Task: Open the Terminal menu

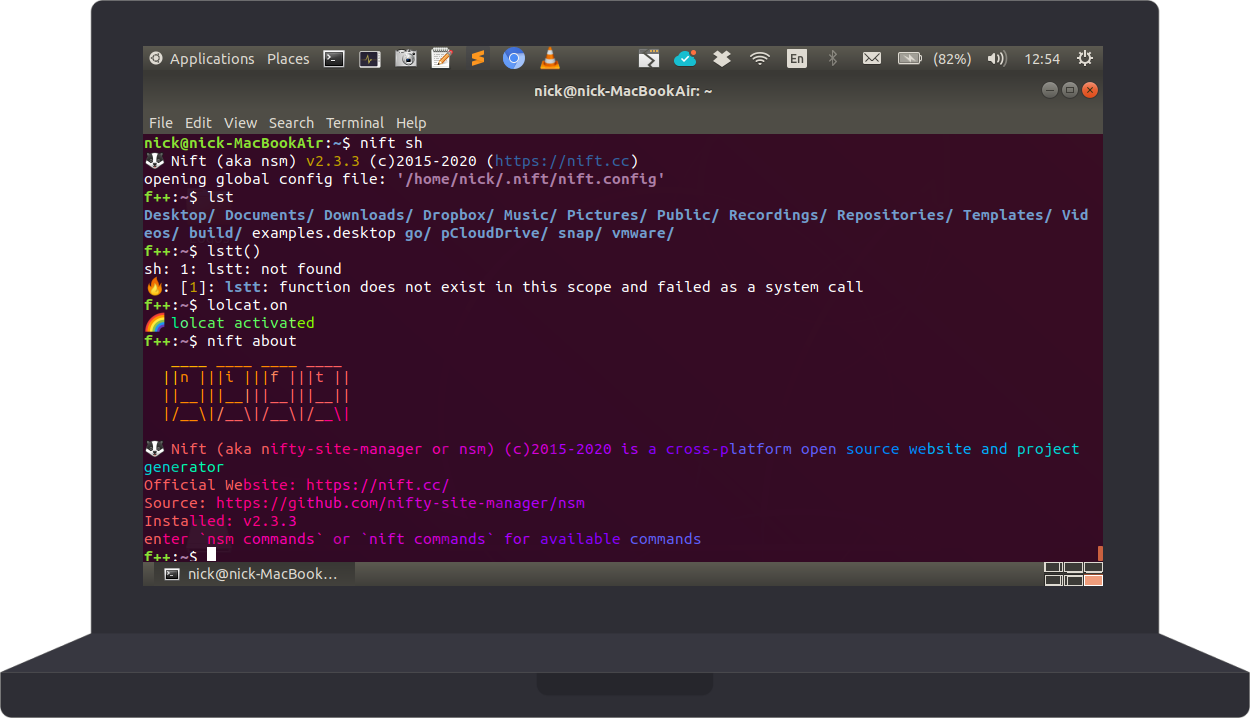Action: tap(355, 122)
